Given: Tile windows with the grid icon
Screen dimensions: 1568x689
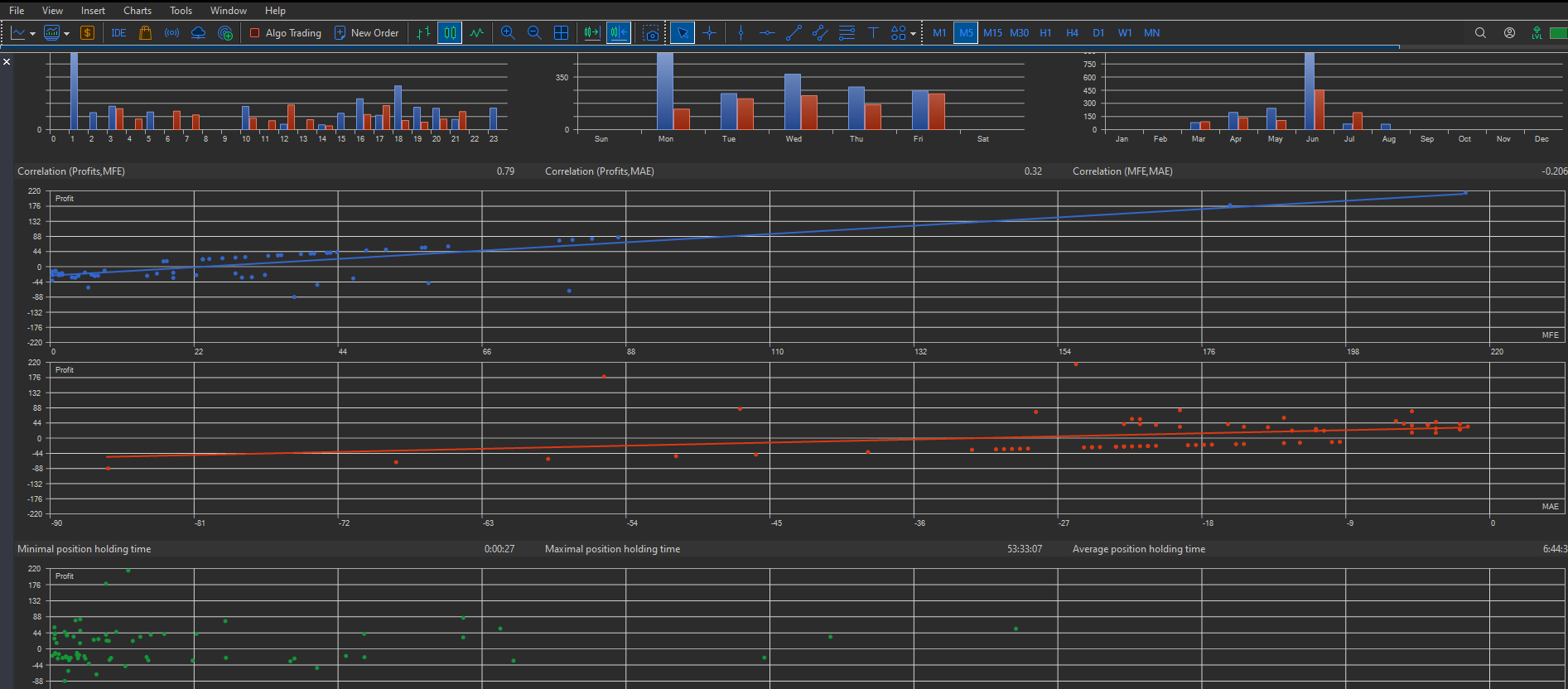Looking at the screenshot, I should 561,33.
